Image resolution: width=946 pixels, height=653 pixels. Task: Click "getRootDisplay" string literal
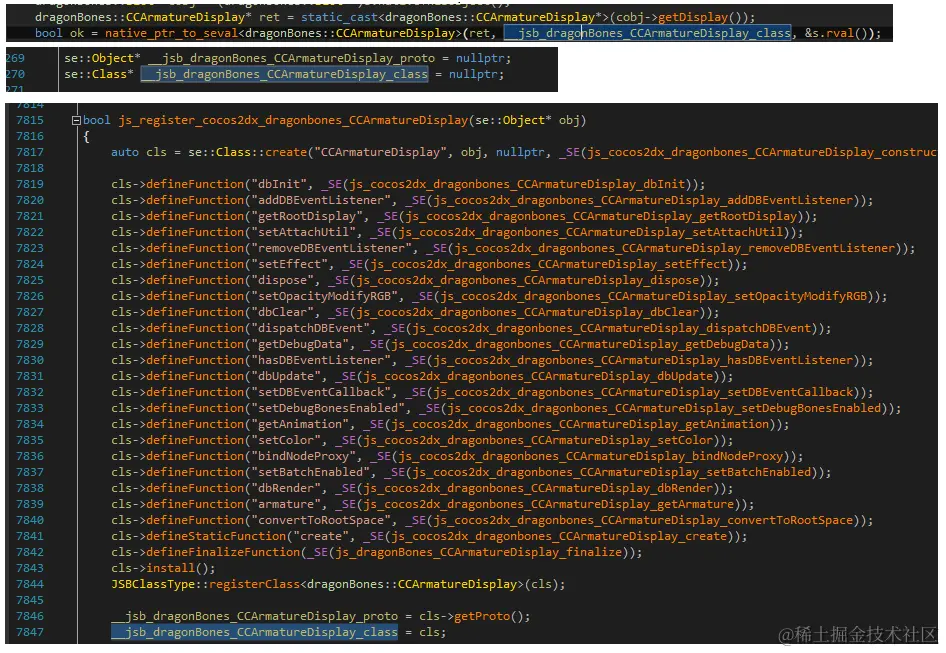click(x=307, y=216)
